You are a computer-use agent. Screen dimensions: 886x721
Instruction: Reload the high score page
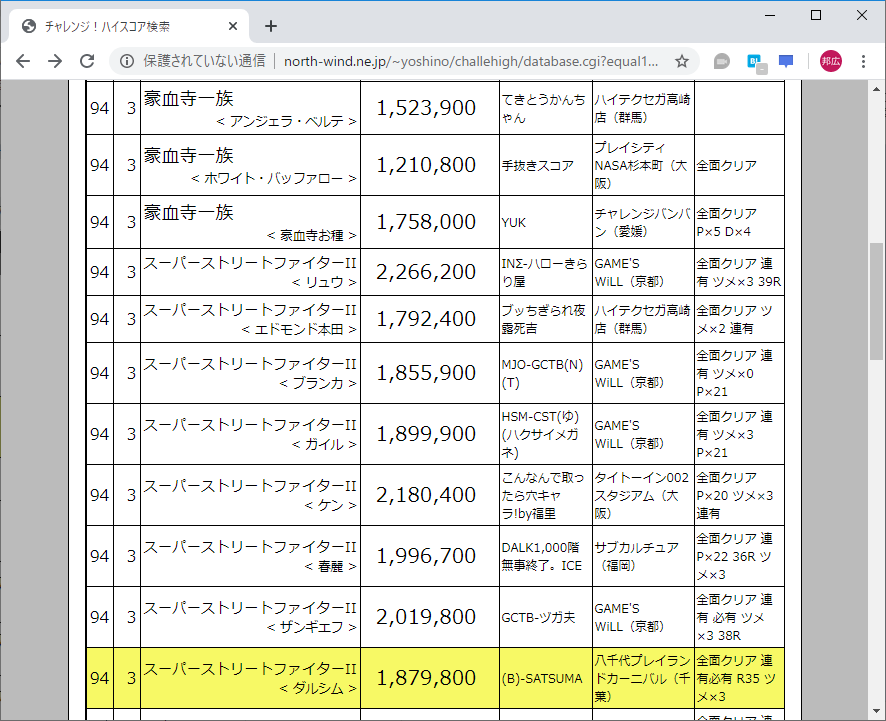88,61
